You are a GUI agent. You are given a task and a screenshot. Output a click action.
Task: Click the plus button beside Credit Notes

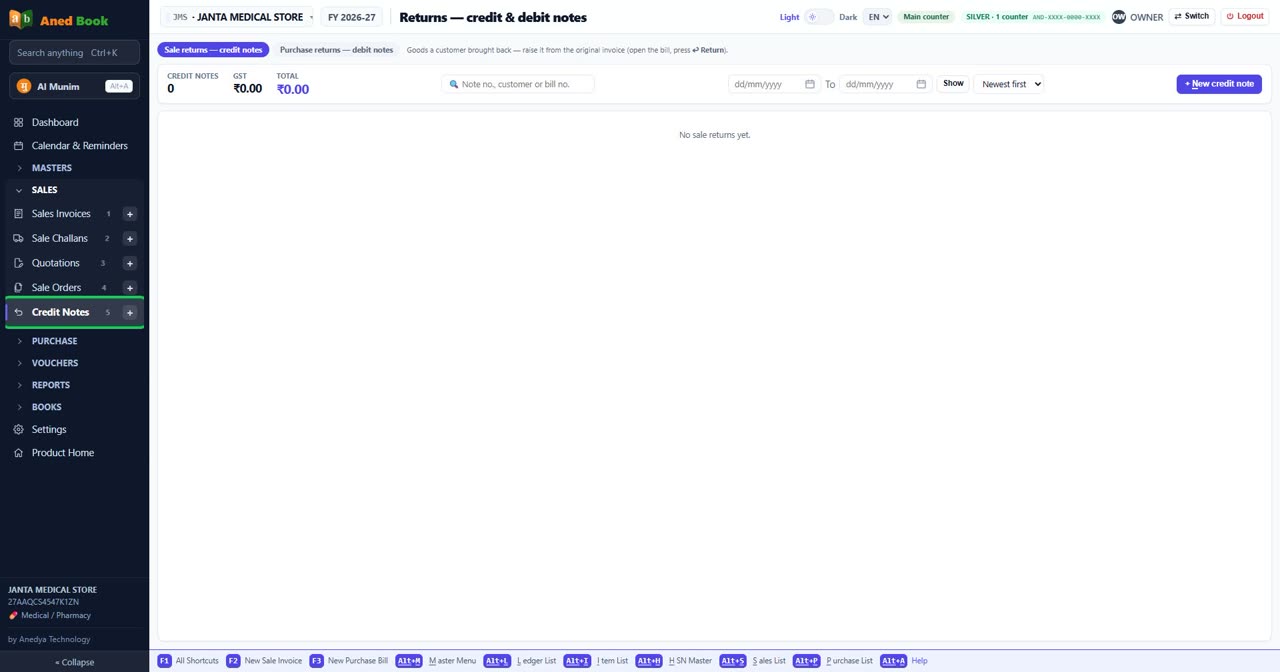(x=129, y=313)
